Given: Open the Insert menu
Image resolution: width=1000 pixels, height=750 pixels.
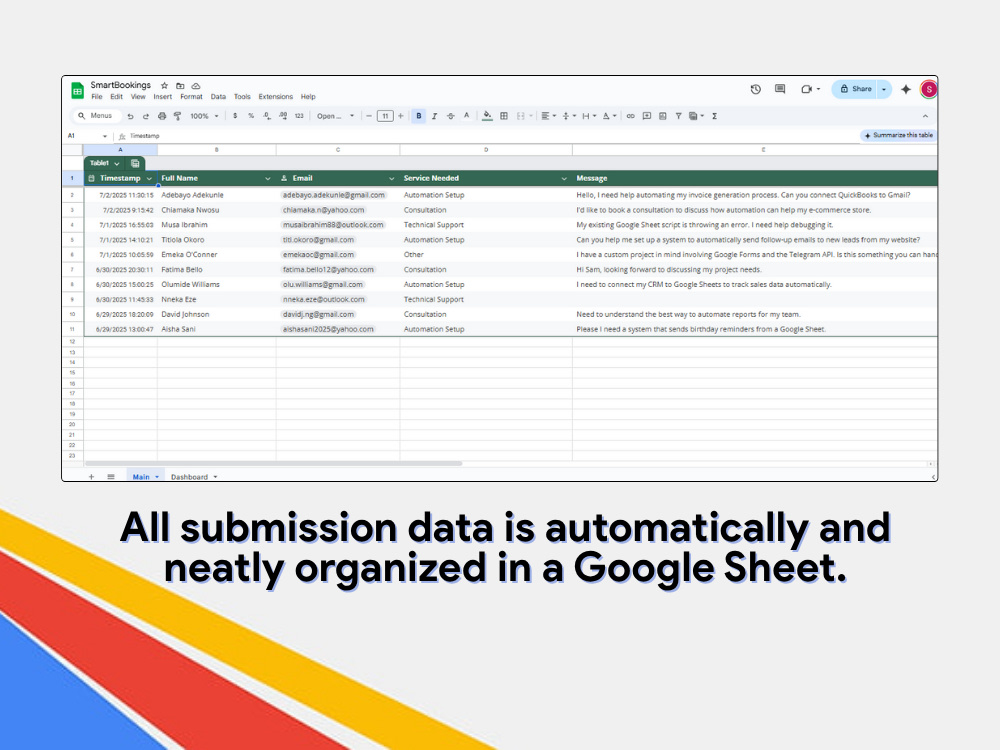Looking at the screenshot, I should tap(163, 97).
